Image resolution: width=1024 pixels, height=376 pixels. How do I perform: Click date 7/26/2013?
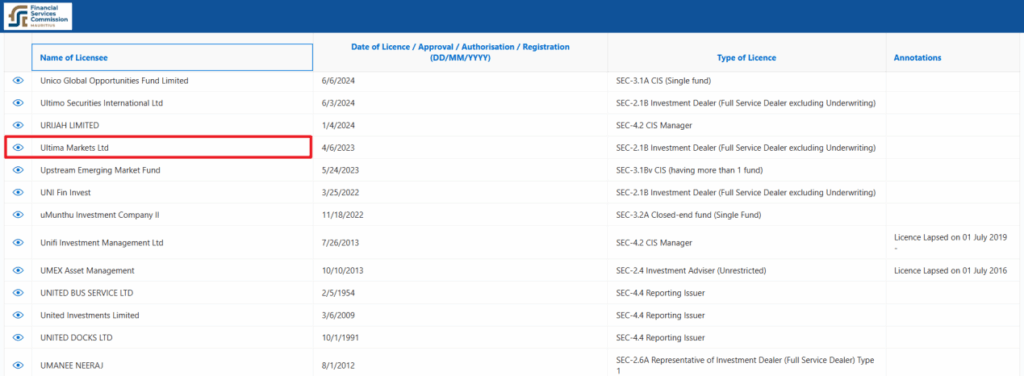point(340,243)
